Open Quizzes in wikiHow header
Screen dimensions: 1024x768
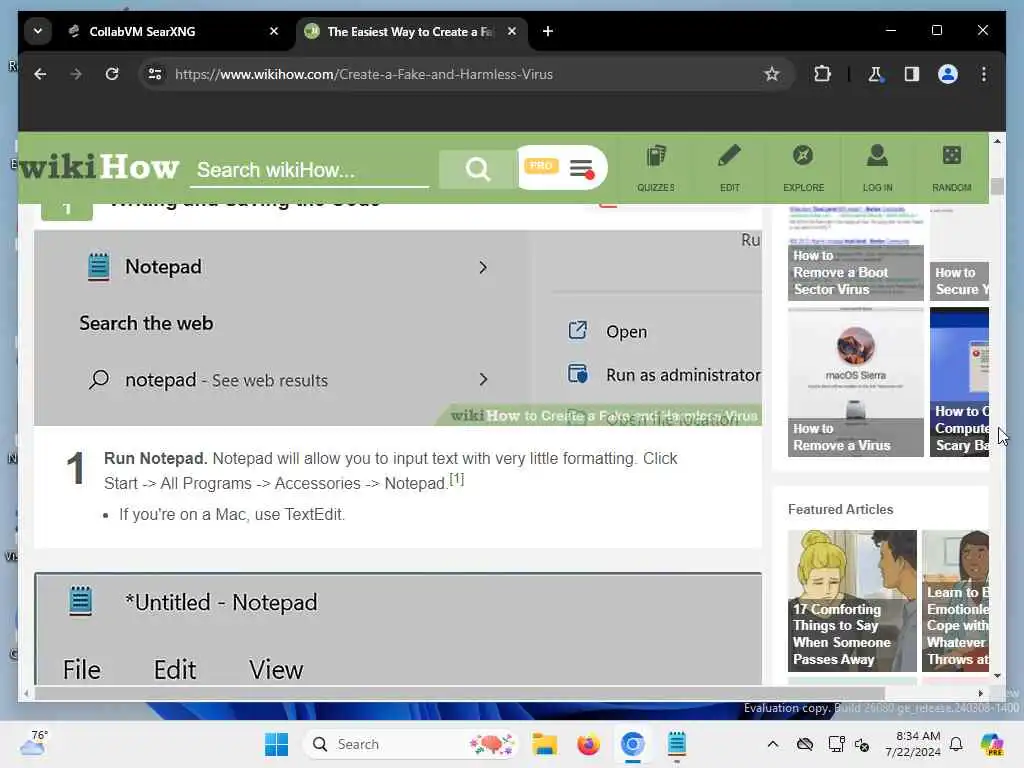click(656, 168)
